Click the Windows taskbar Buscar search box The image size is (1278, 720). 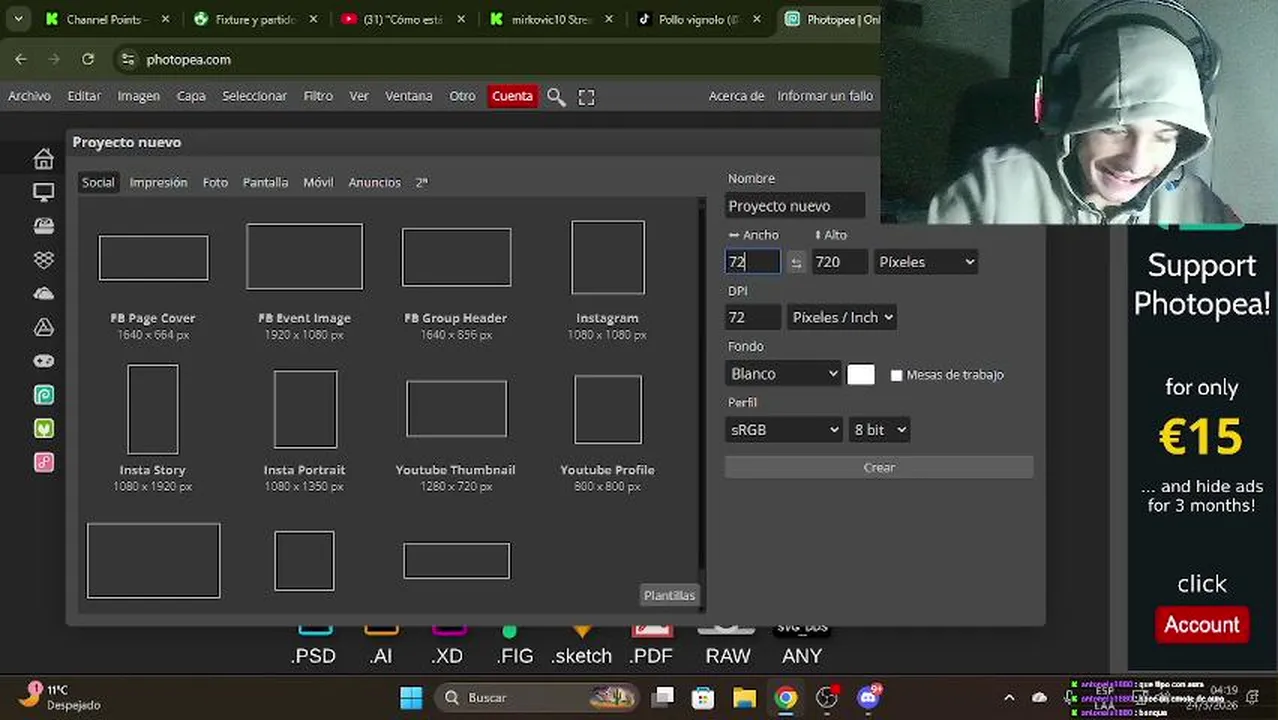[537, 697]
